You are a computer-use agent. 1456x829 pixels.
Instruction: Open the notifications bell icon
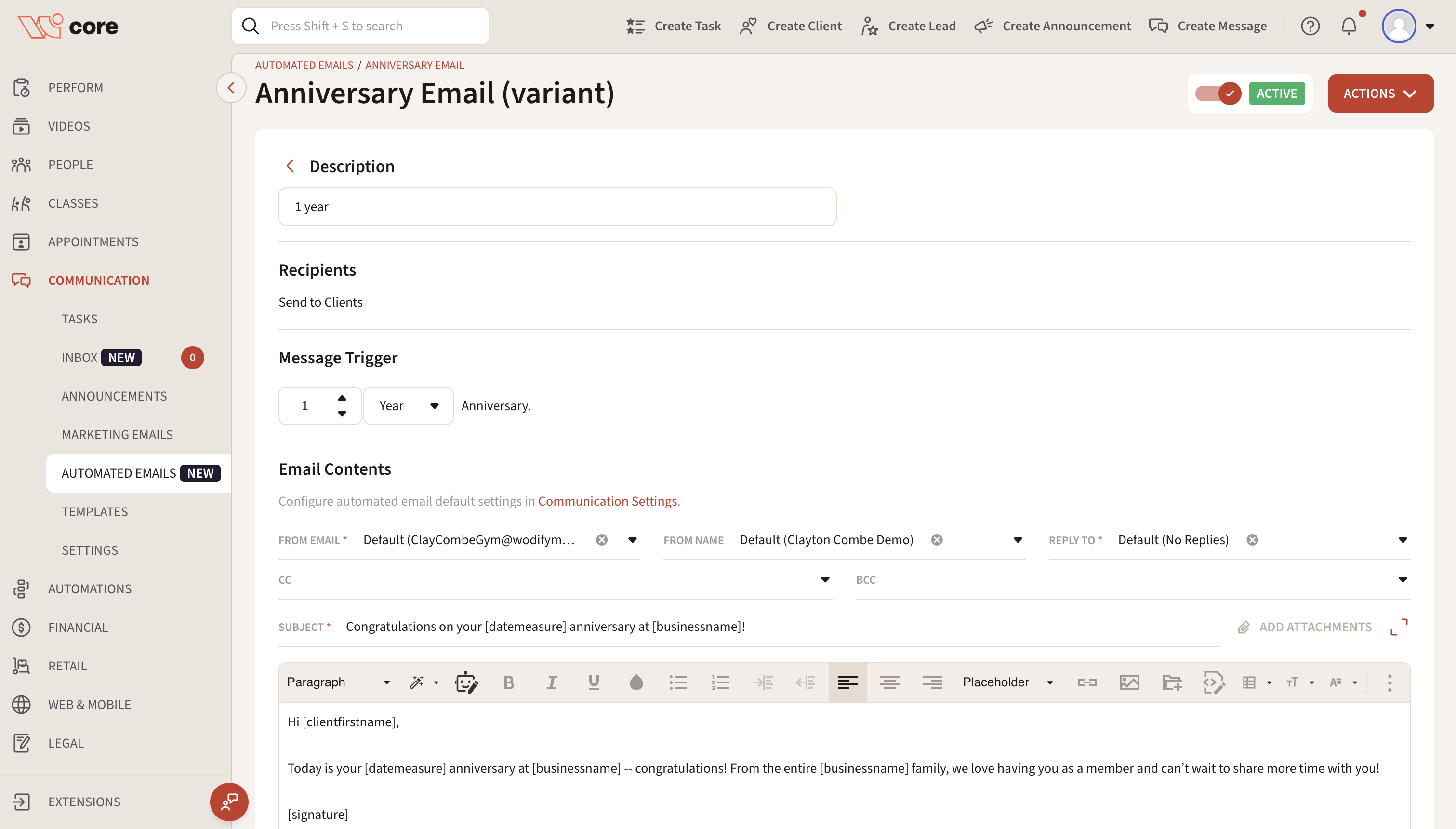(1349, 26)
